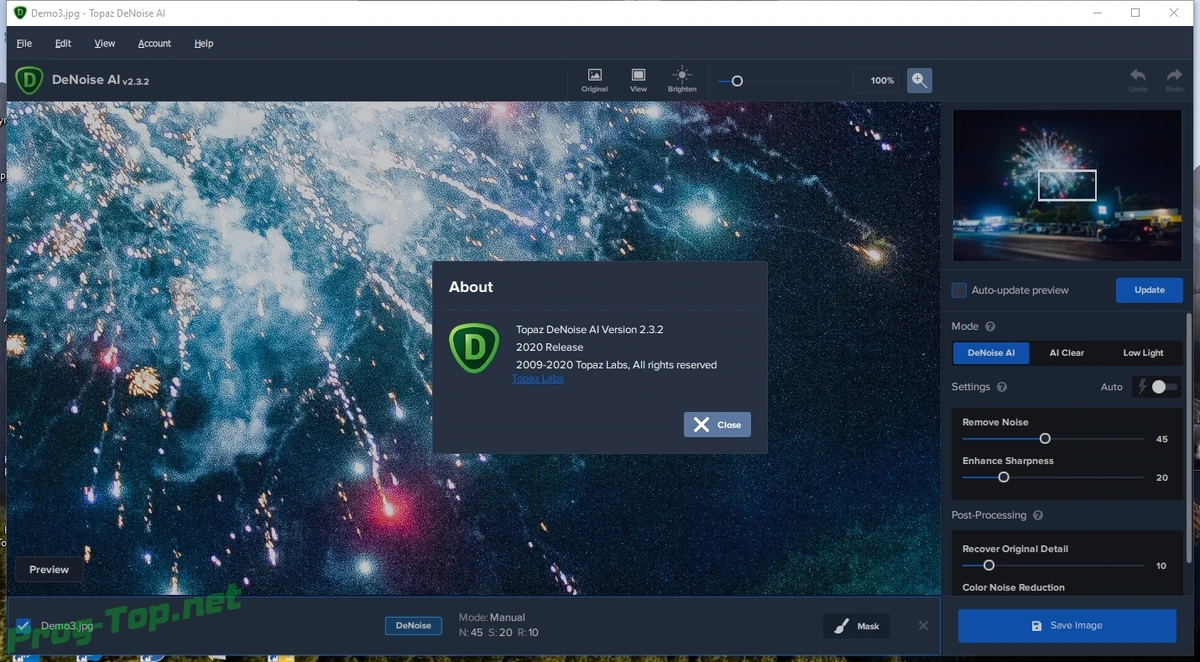This screenshot has height=662, width=1200.
Task: Open the Edit menu
Action: 63,43
